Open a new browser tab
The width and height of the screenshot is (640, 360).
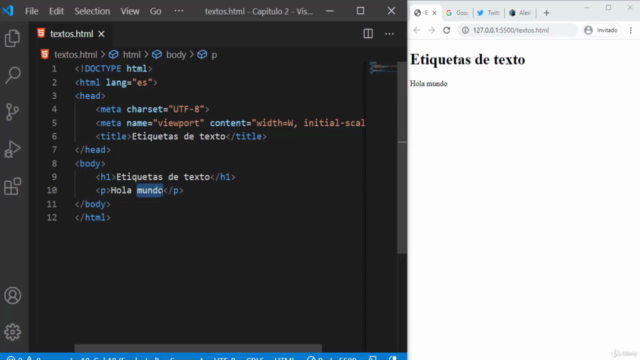[547, 13]
